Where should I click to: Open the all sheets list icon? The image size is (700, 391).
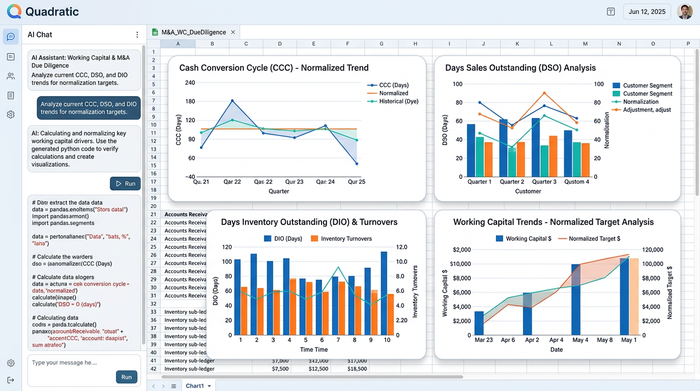(x=174, y=386)
